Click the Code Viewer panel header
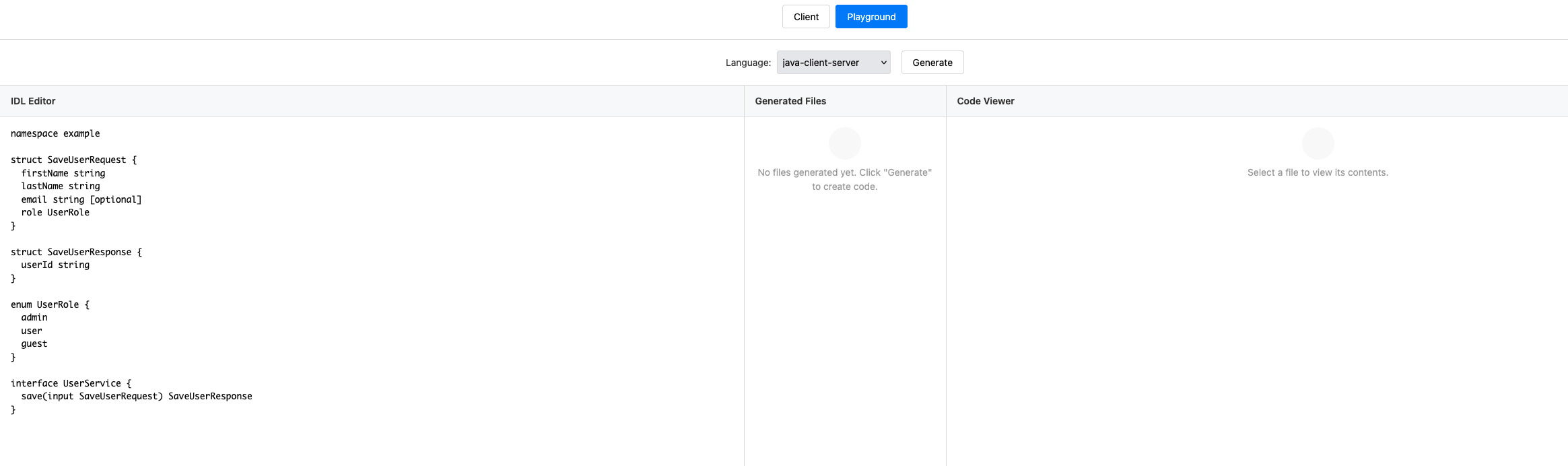Image resolution: width=1568 pixels, height=466 pixels. pos(986,101)
